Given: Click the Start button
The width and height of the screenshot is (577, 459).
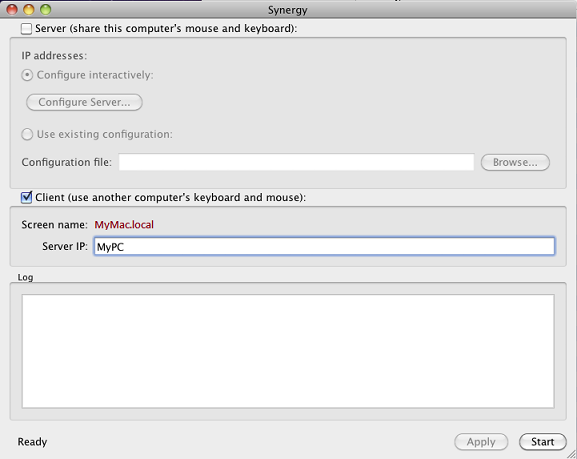Looking at the screenshot, I should tap(542, 442).
